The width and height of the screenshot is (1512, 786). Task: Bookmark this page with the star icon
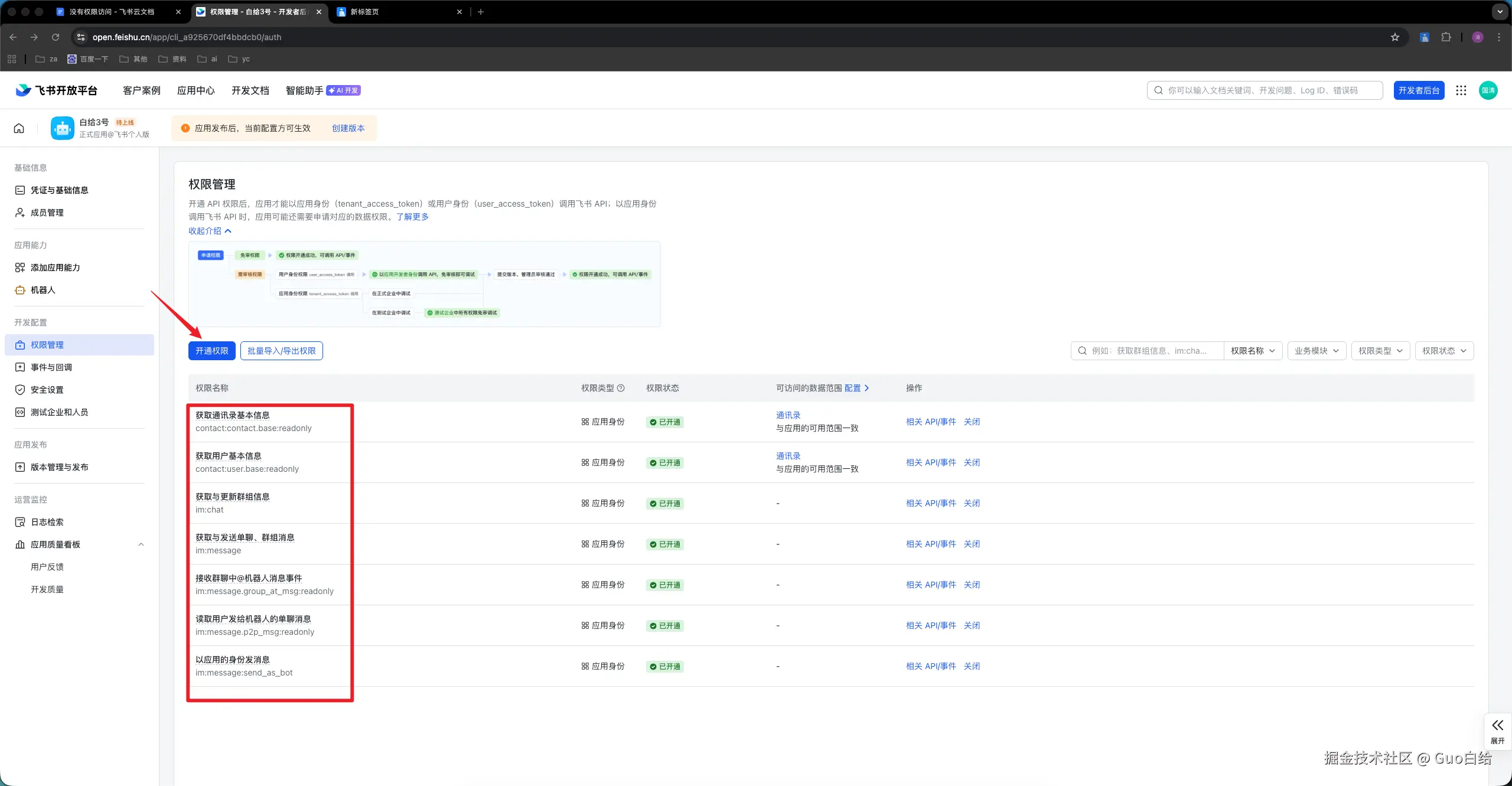(x=1395, y=37)
